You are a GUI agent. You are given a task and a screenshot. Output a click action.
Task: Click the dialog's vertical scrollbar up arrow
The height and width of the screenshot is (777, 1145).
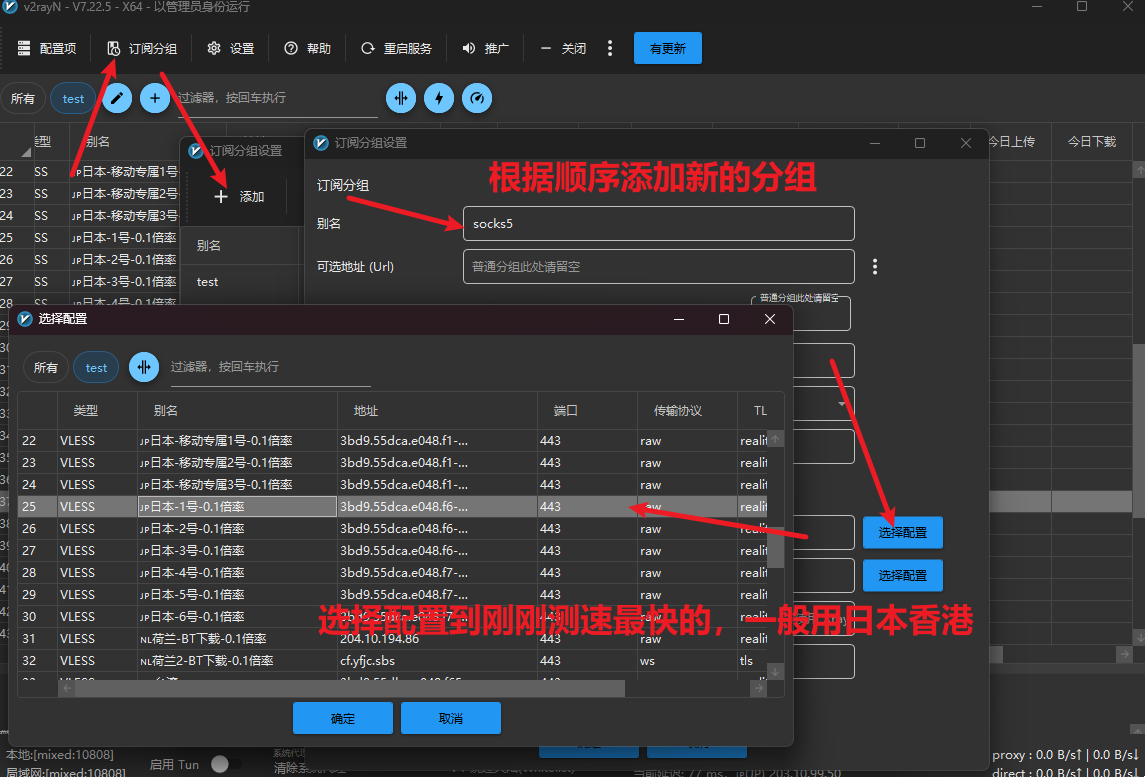tap(776, 438)
